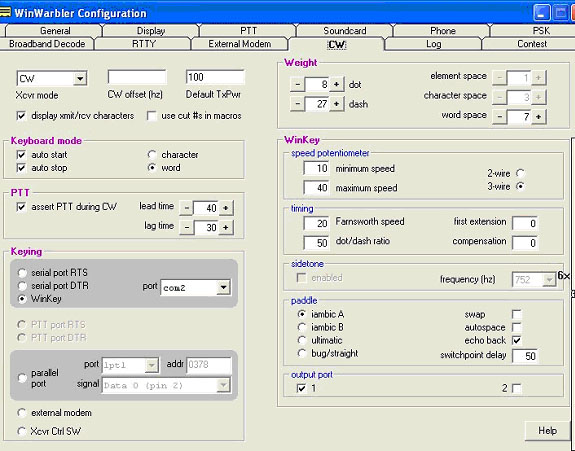Enable autospace checkbox

pos(517,327)
